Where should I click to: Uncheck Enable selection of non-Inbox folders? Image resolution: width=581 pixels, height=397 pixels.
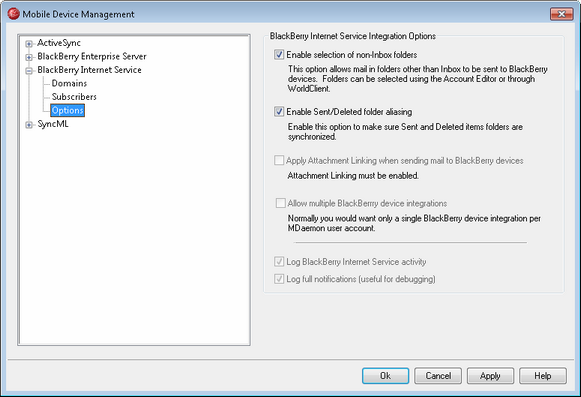279,55
